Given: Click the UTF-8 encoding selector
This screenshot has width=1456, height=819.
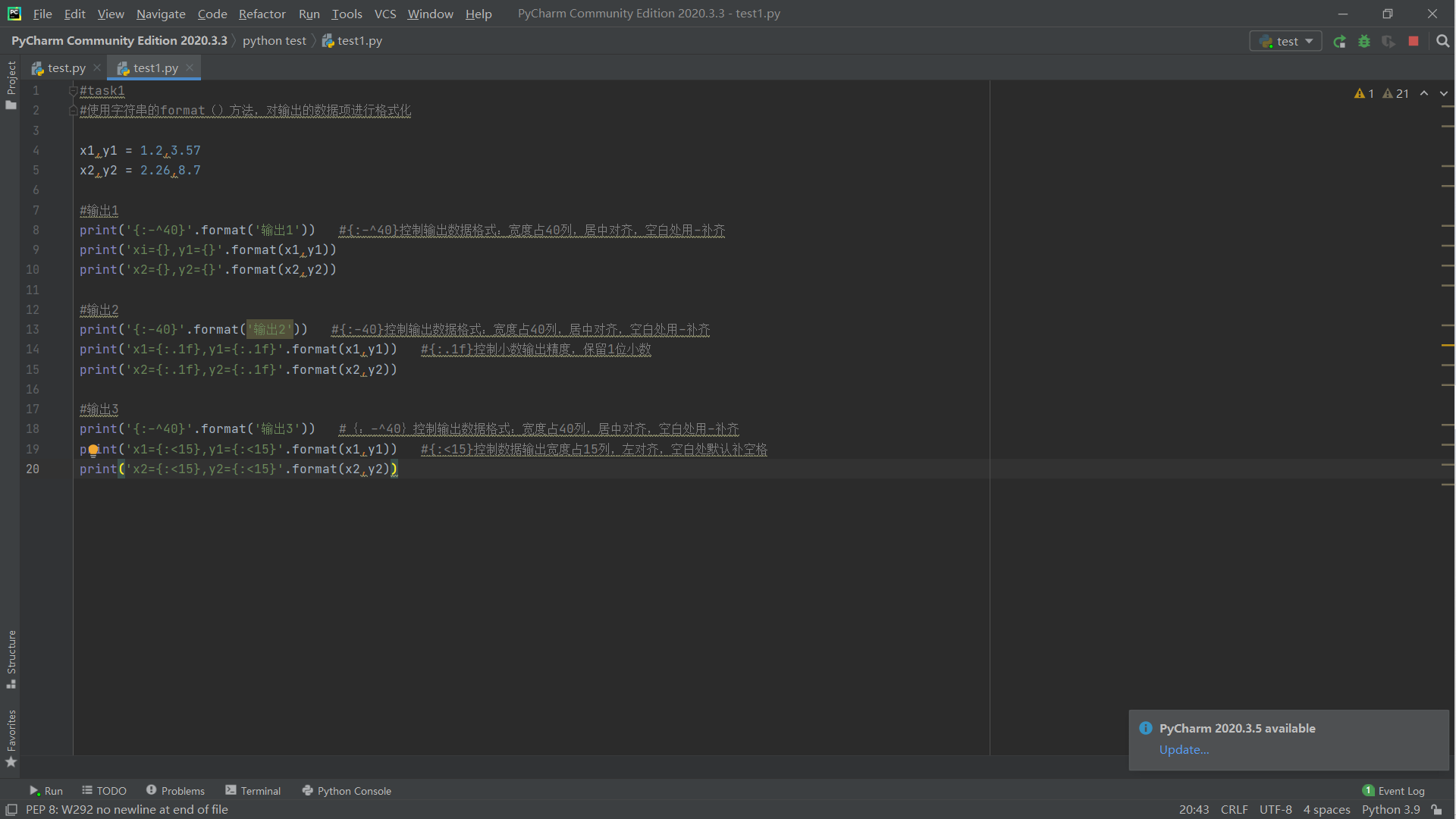Looking at the screenshot, I should click(1275, 810).
